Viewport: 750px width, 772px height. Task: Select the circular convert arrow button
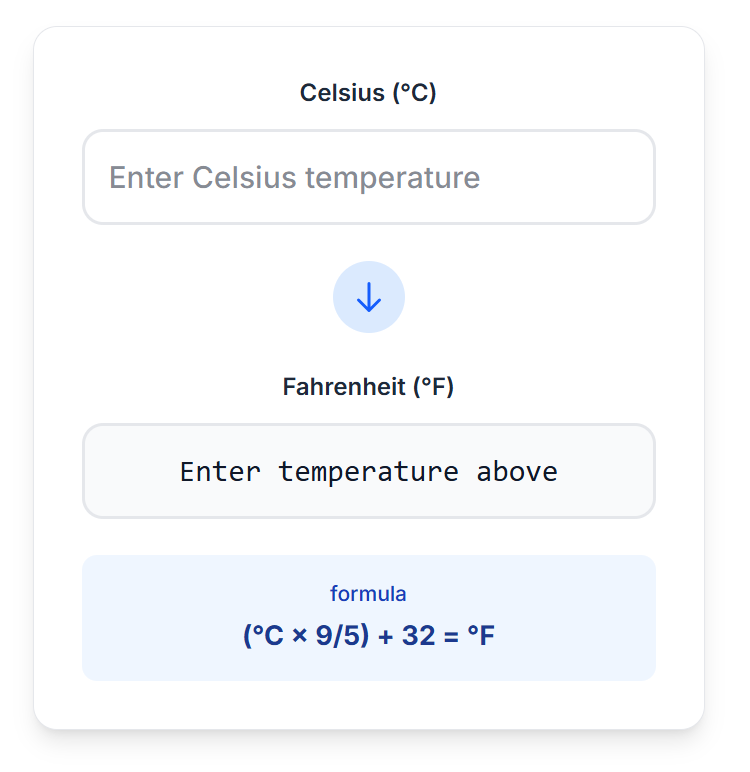pyautogui.click(x=369, y=297)
